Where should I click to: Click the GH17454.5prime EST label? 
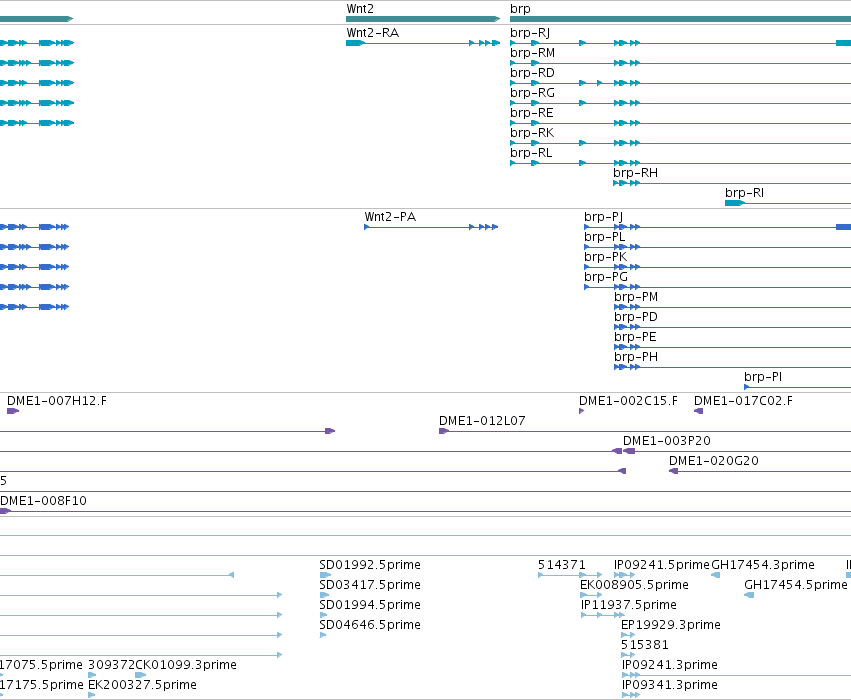(x=796, y=585)
